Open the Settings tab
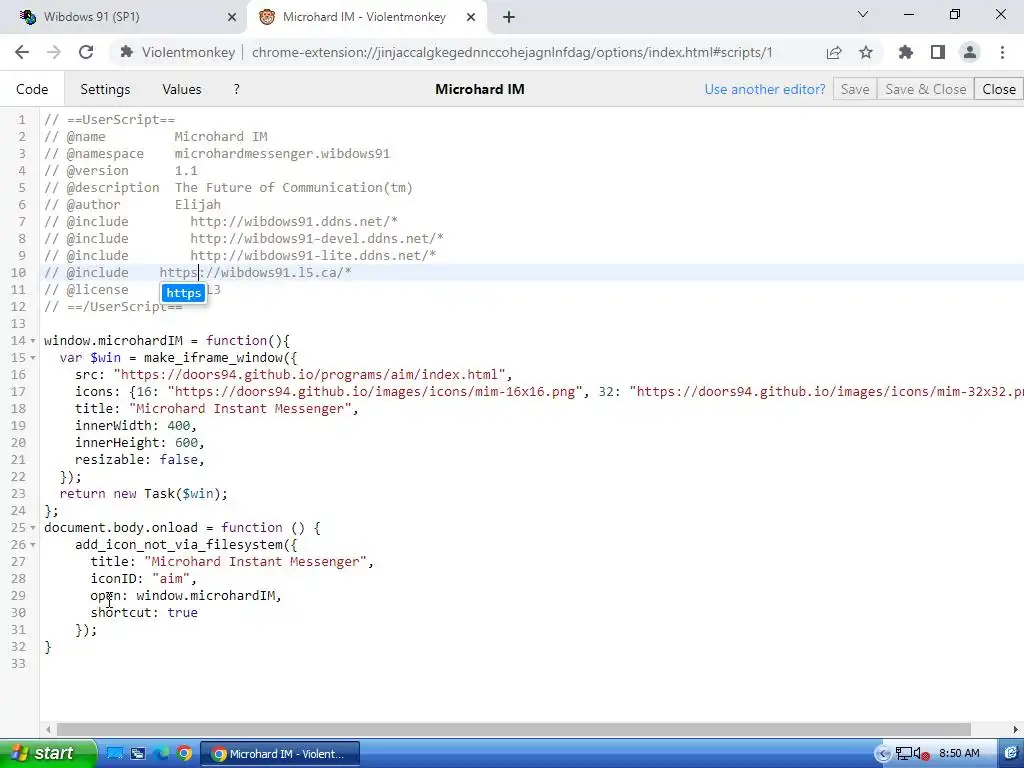The height and width of the screenshot is (768, 1024). [x=105, y=89]
